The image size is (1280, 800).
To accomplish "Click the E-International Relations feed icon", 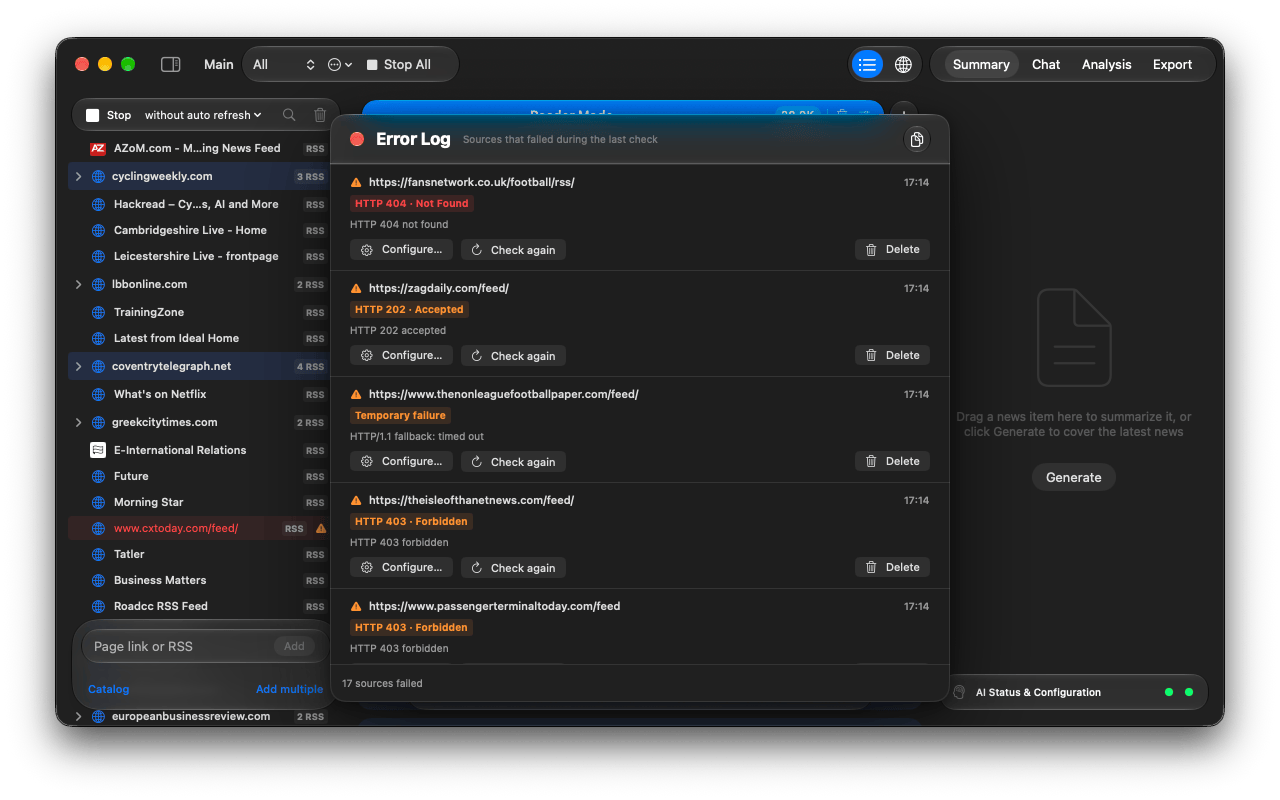I will pyautogui.click(x=98, y=450).
